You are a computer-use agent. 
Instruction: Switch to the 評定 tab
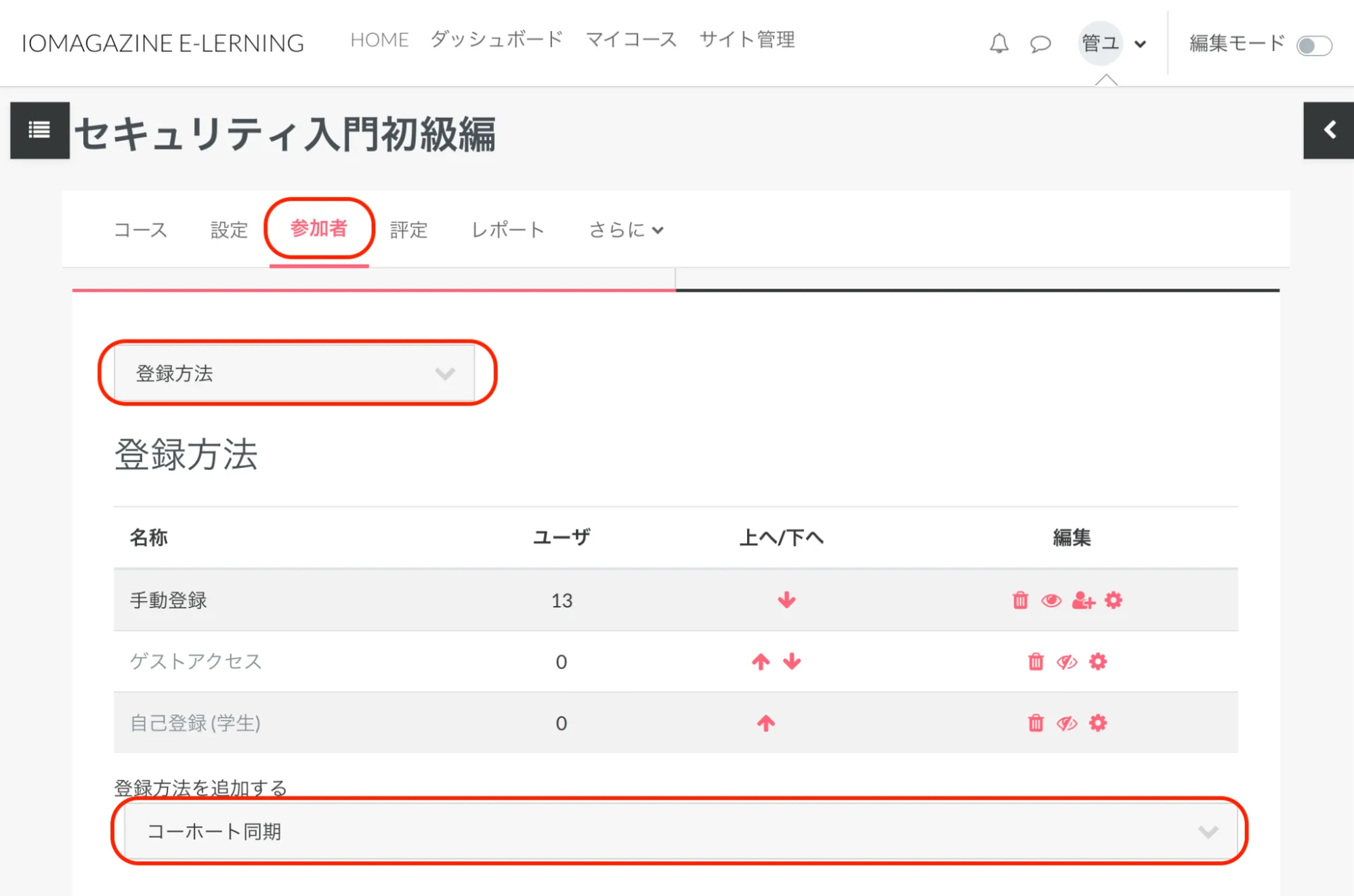coord(408,230)
